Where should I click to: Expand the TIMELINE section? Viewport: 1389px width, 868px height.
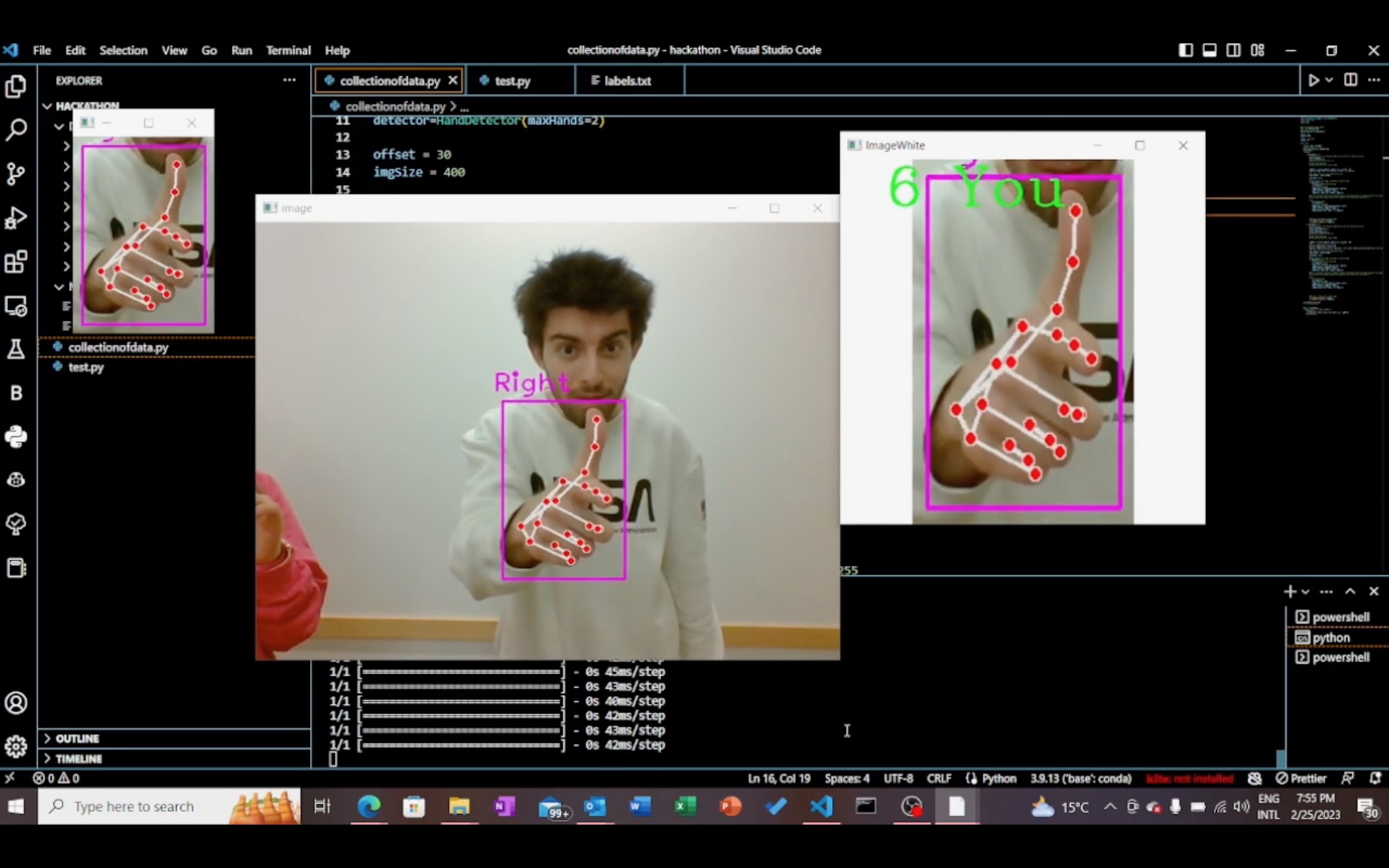pyautogui.click(x=78, y=759)
